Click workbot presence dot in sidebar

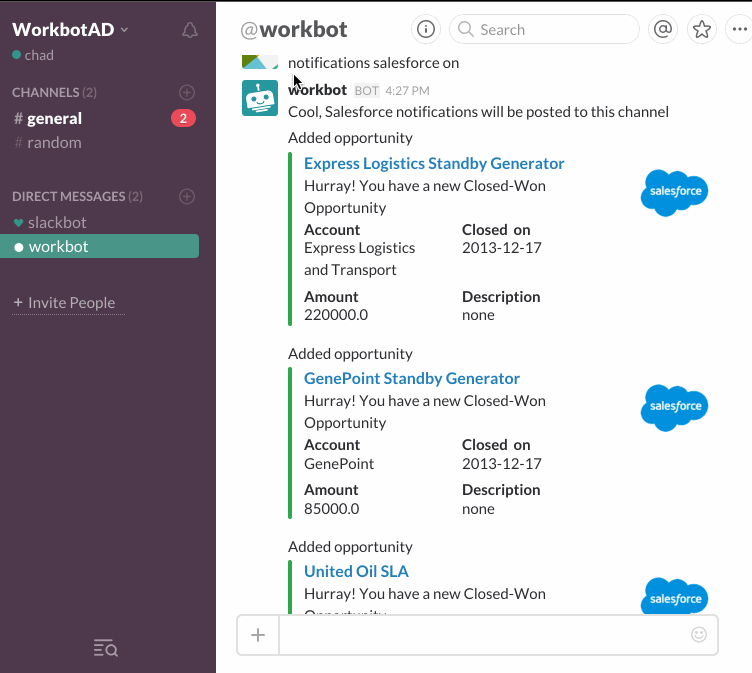click(19, 248)
